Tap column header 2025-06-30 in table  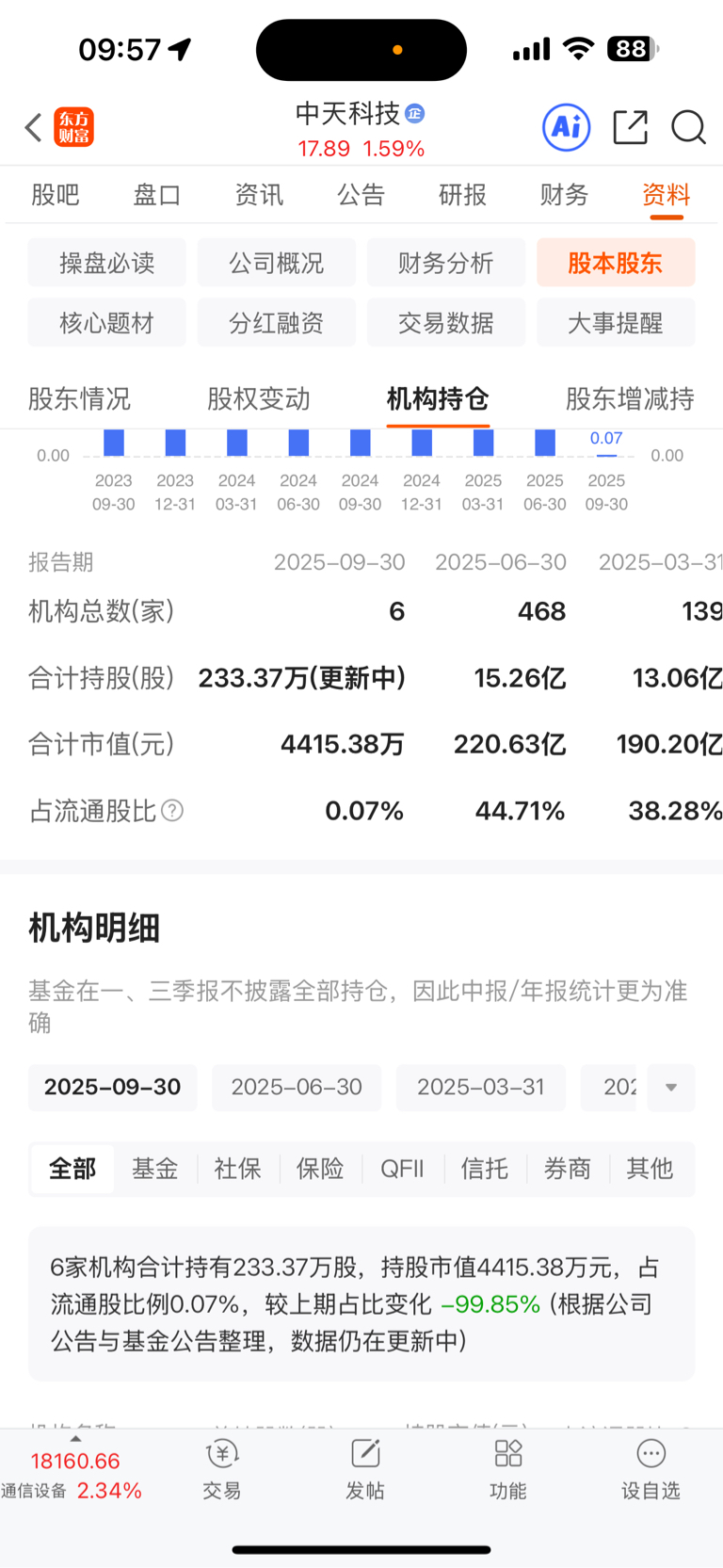pos(501,562)
